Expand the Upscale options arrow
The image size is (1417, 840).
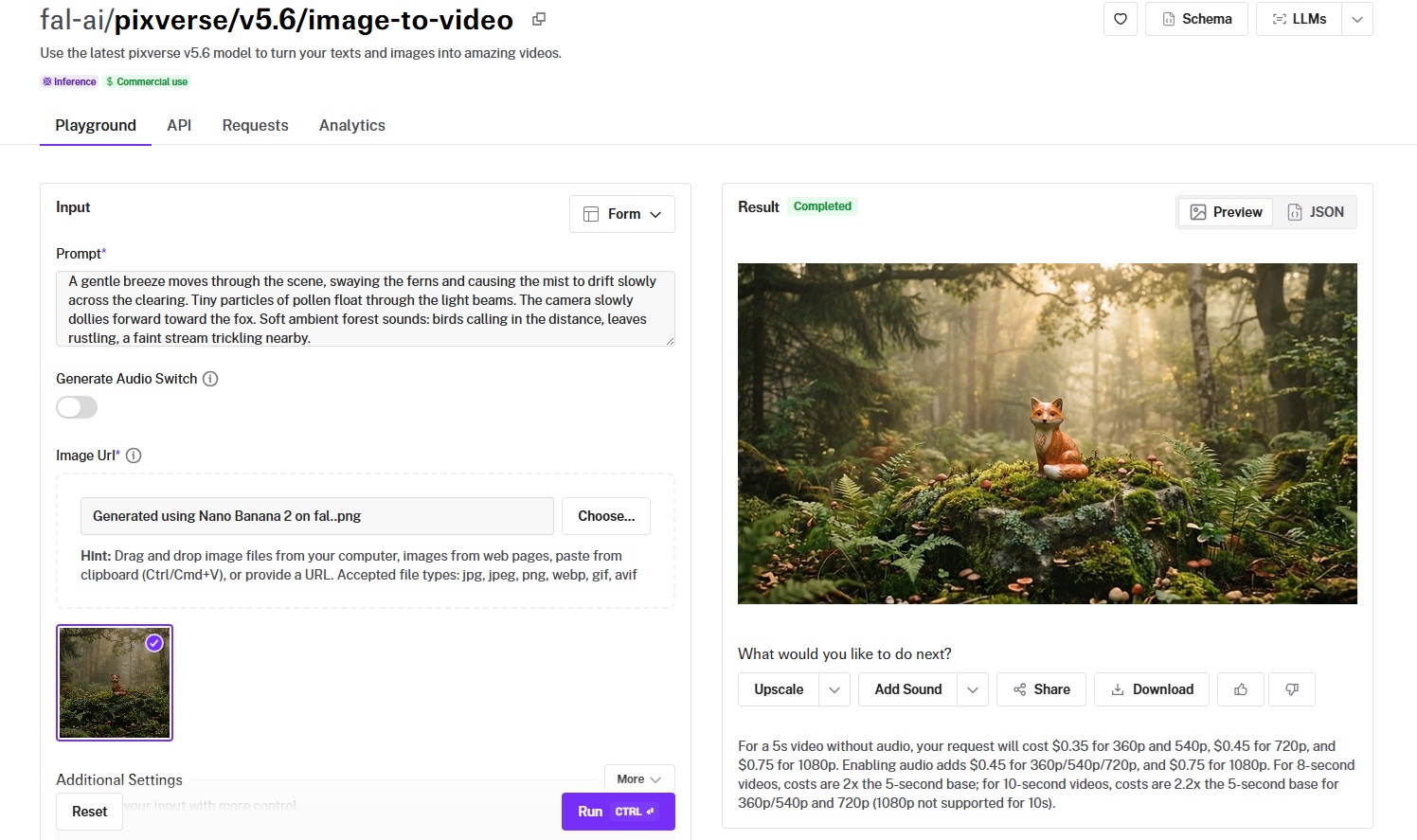[x=834, y=689]
